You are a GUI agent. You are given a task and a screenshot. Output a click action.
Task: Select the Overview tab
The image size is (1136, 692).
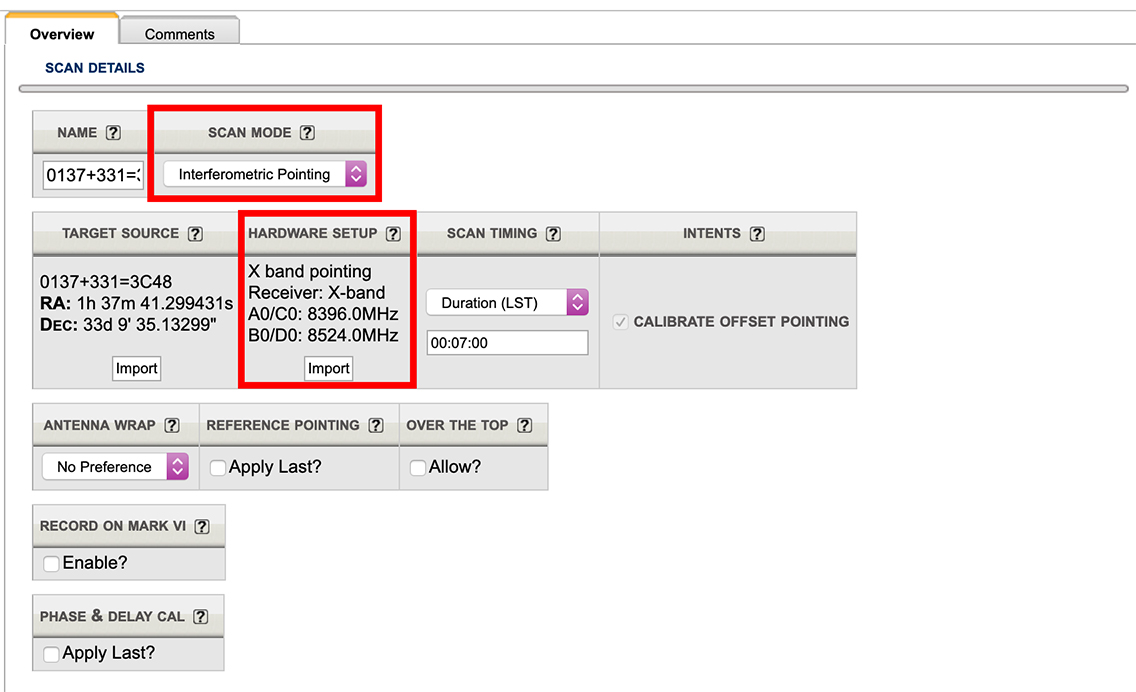[62, 34]
